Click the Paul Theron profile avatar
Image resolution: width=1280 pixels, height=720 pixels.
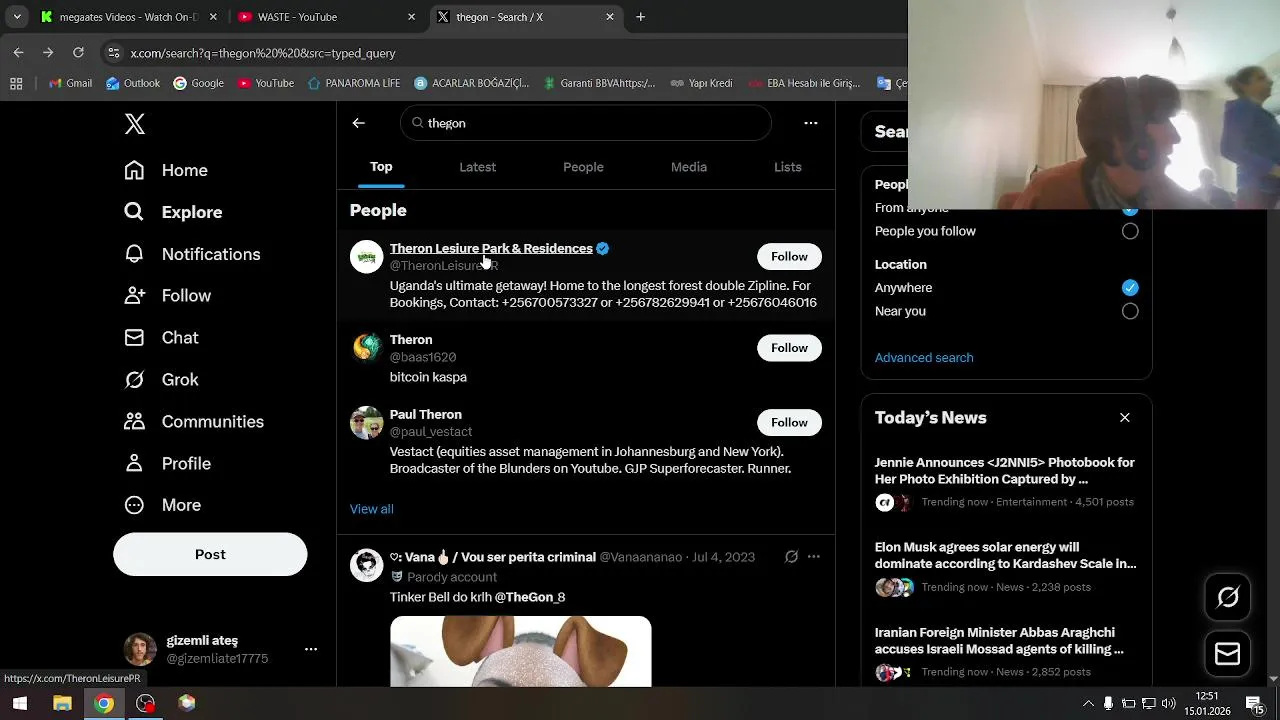(x=366, y=423)
